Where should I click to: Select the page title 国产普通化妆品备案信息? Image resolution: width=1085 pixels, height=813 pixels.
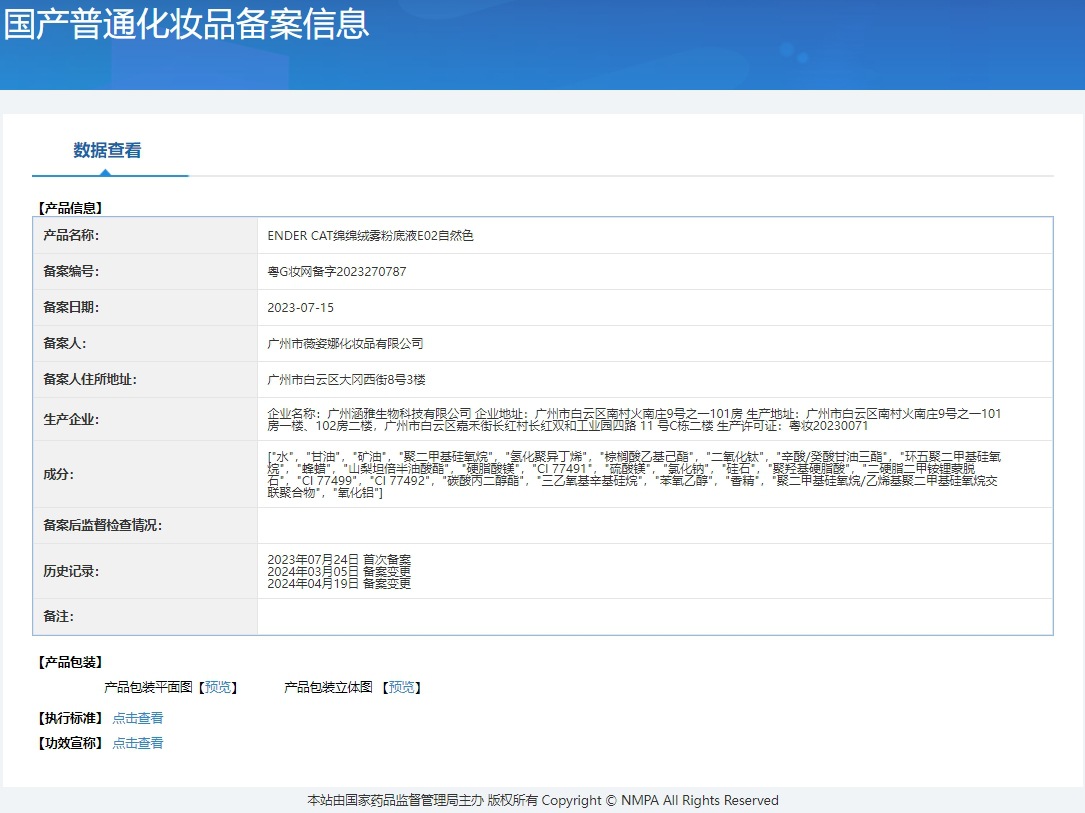[186, 23]
